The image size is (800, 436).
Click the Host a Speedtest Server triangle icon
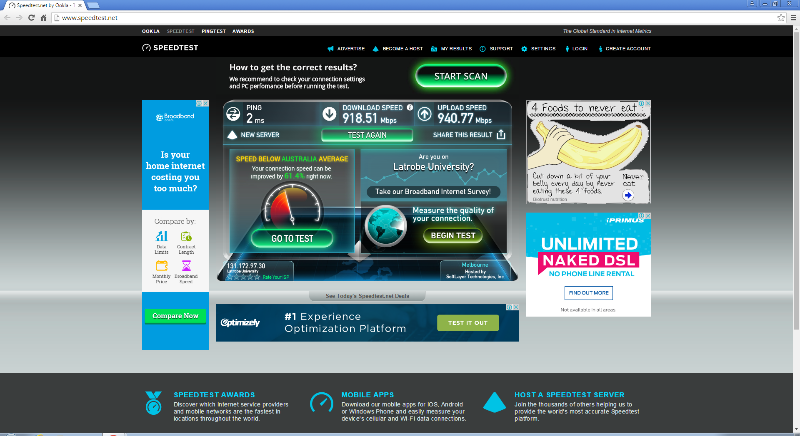click(x=494, y=402)
